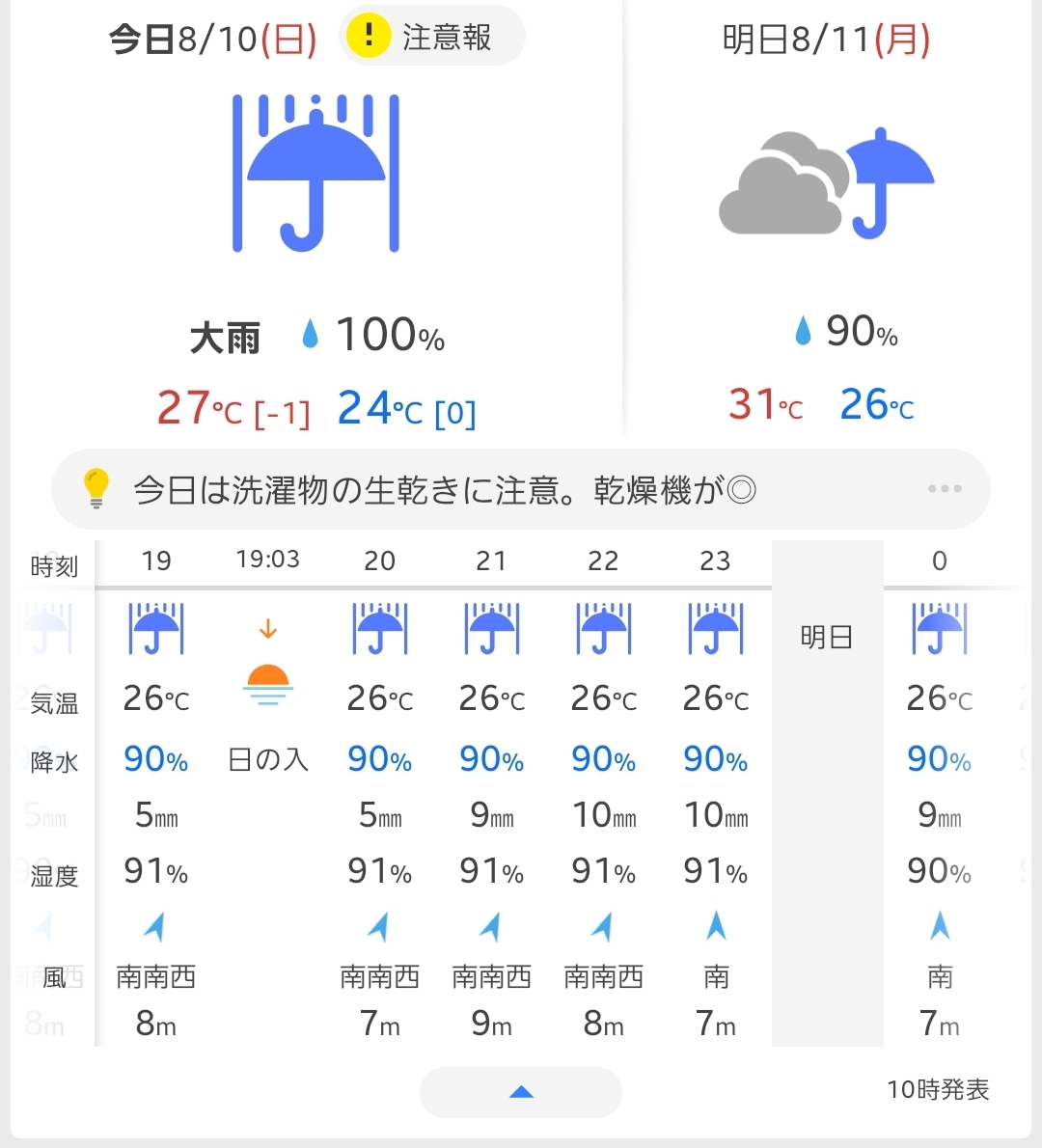Select the 今日8/10 day header

(213, 39)
